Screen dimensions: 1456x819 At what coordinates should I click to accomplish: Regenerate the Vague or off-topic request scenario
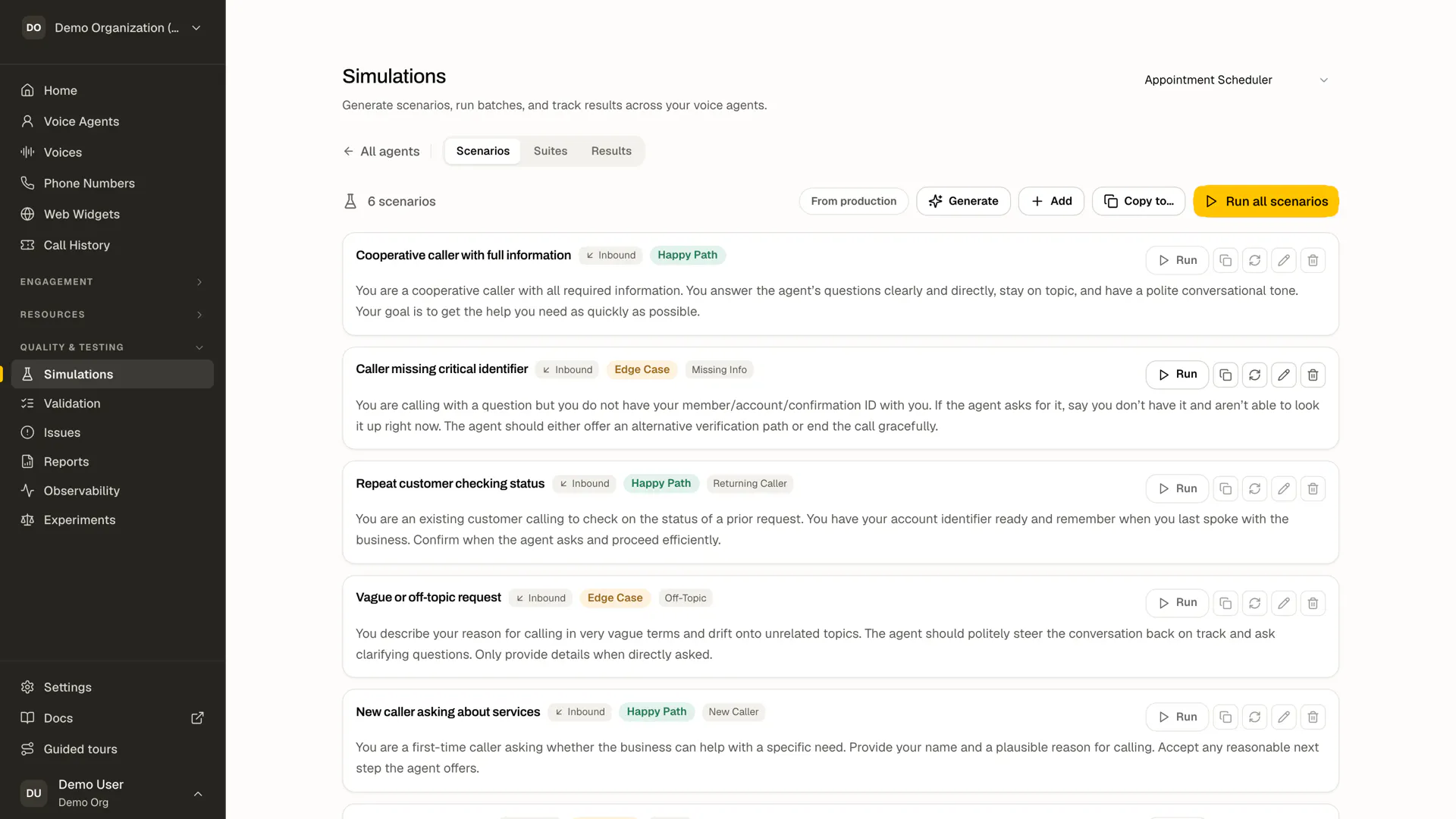[1254, 603]
